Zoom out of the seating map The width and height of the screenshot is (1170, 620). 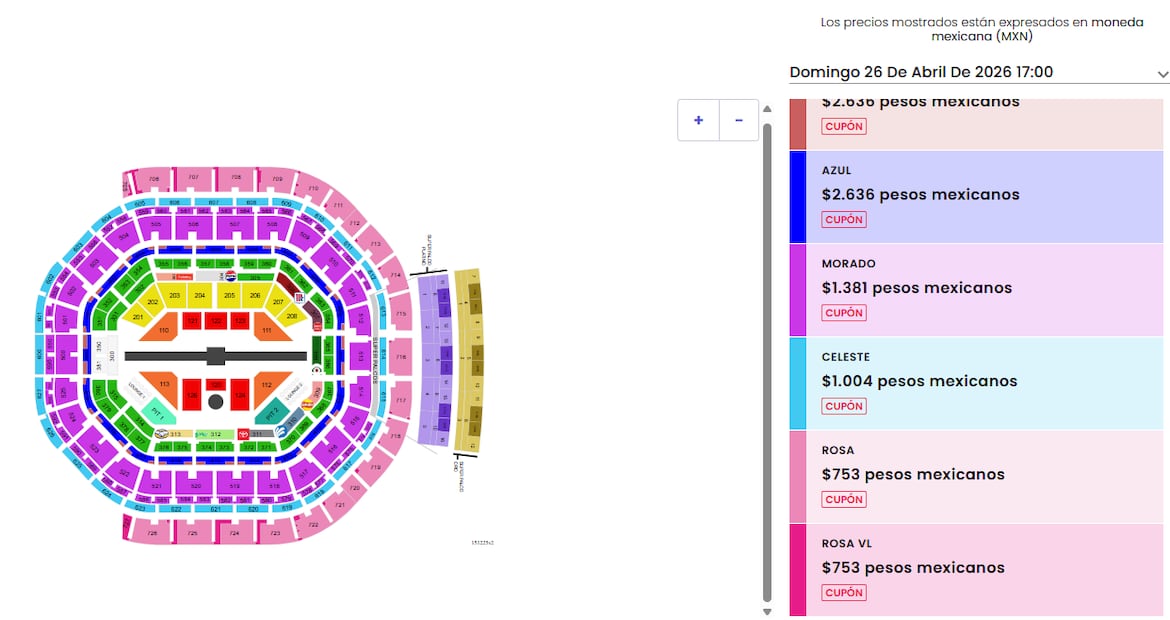(738, 119)
